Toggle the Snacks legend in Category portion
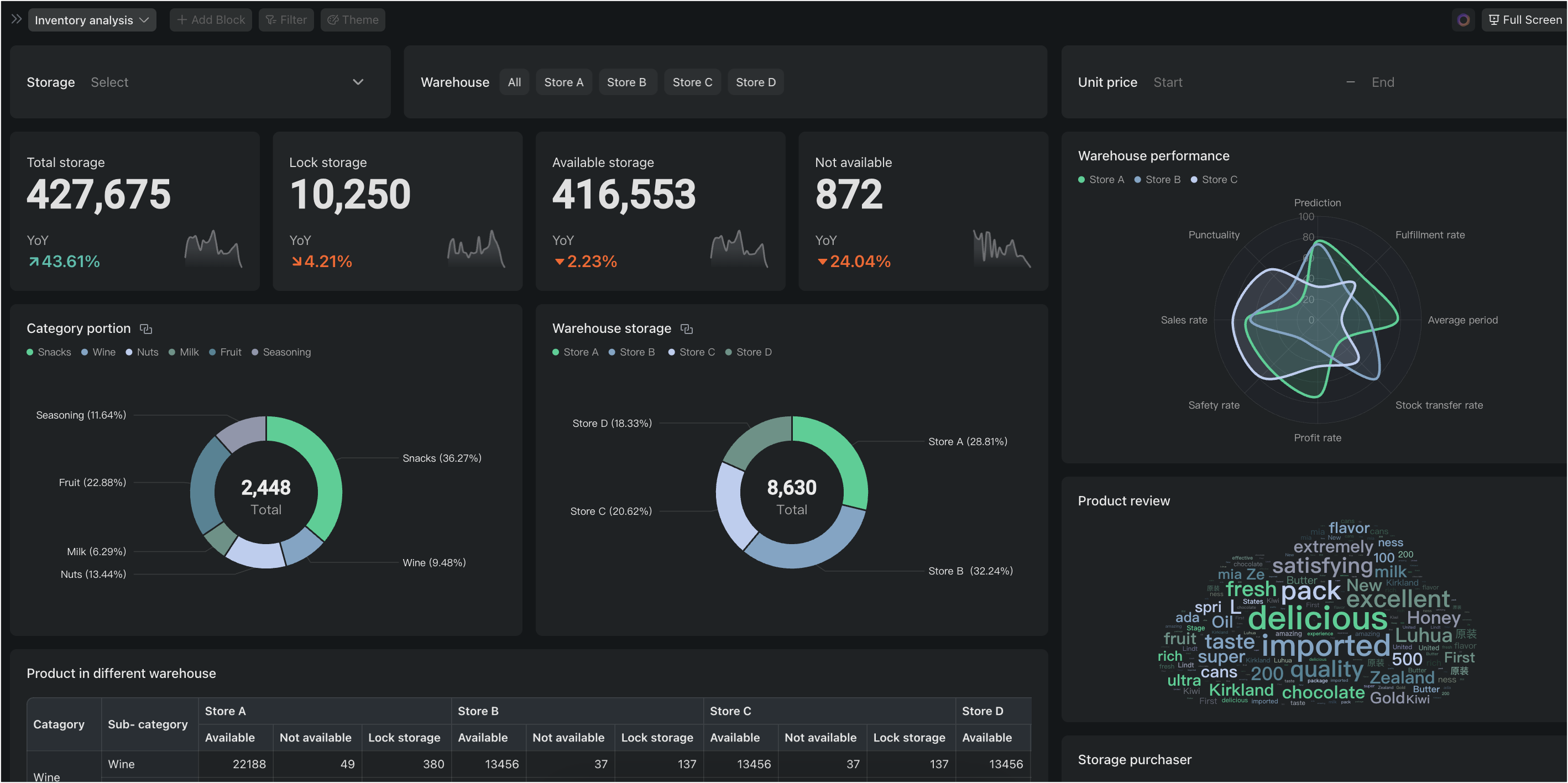The height and width of the screenshot is (783, 1568). 49,352
